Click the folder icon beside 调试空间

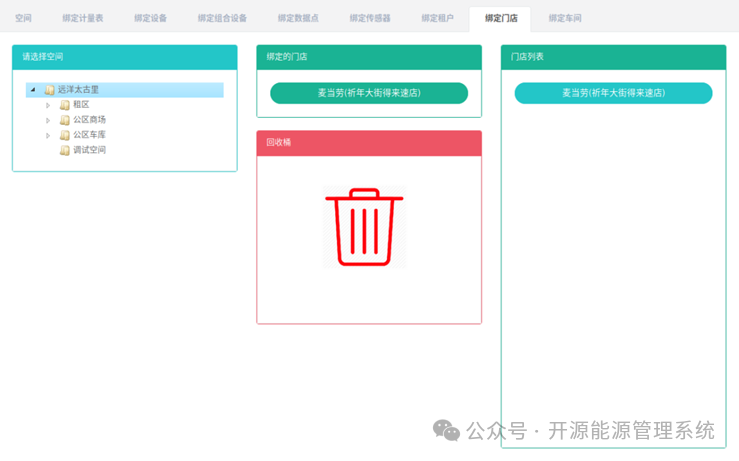(65, 150)
